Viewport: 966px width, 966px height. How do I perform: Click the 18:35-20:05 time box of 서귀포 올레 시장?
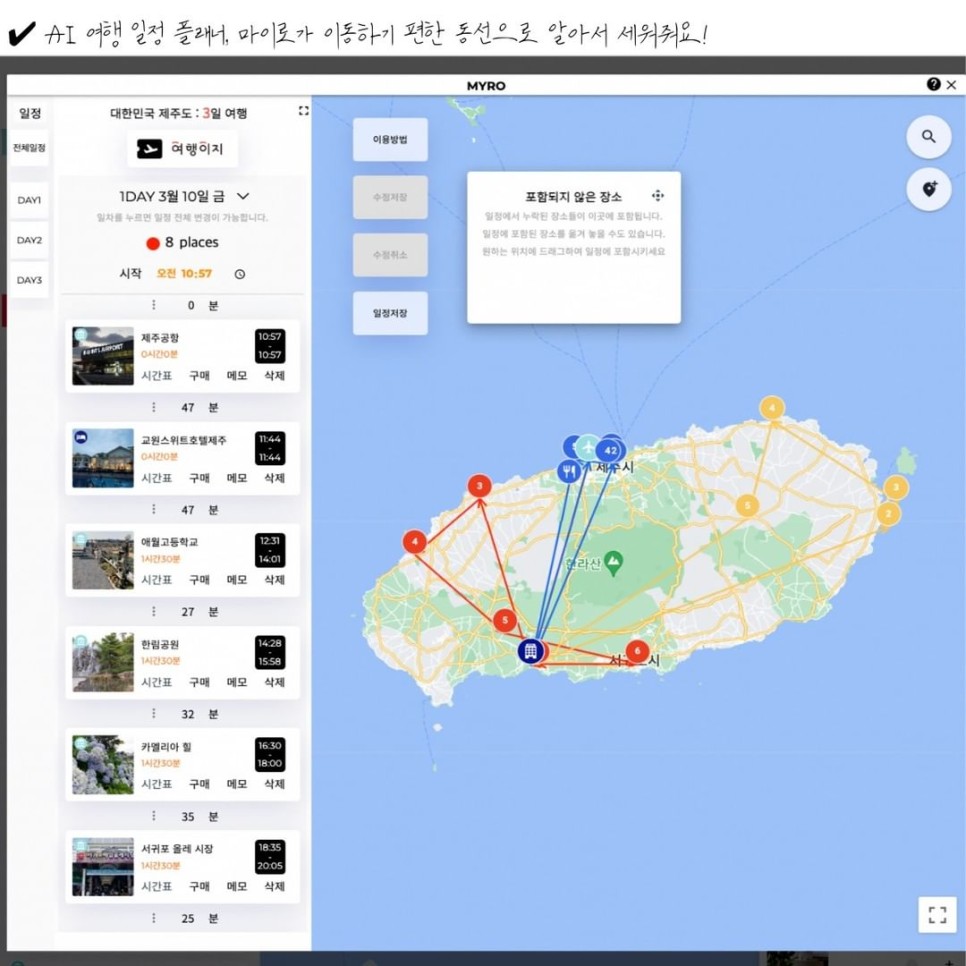[x=270, y=856]
